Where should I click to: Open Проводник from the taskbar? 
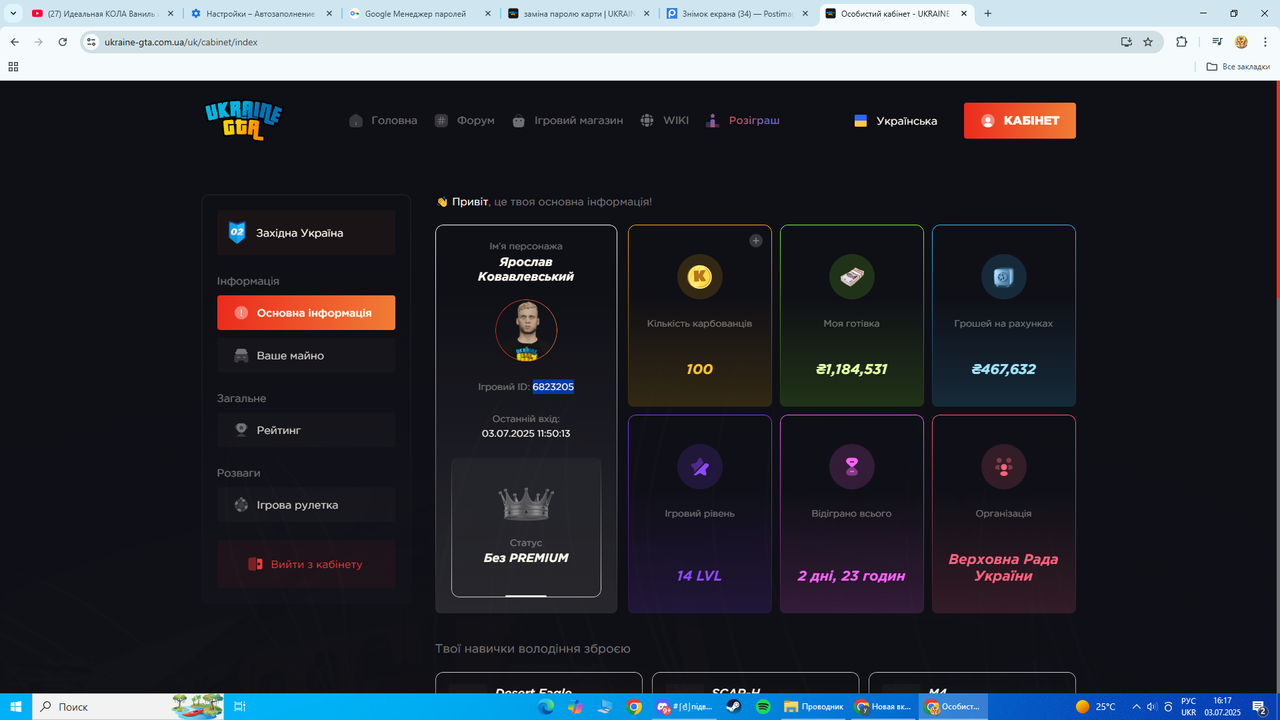(813, 707)
